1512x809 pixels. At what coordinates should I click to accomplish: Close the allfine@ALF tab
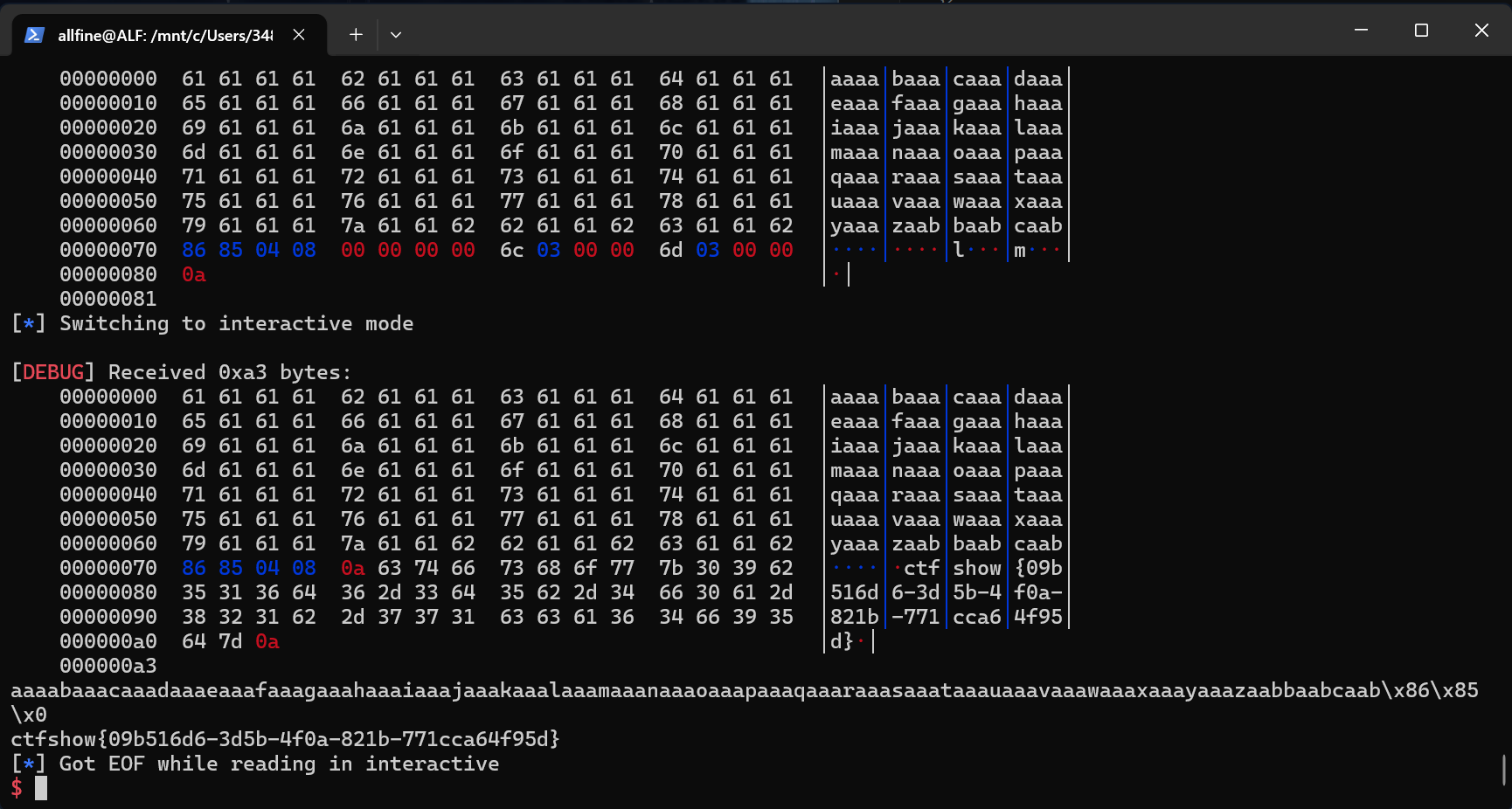(x=299, y=35)
